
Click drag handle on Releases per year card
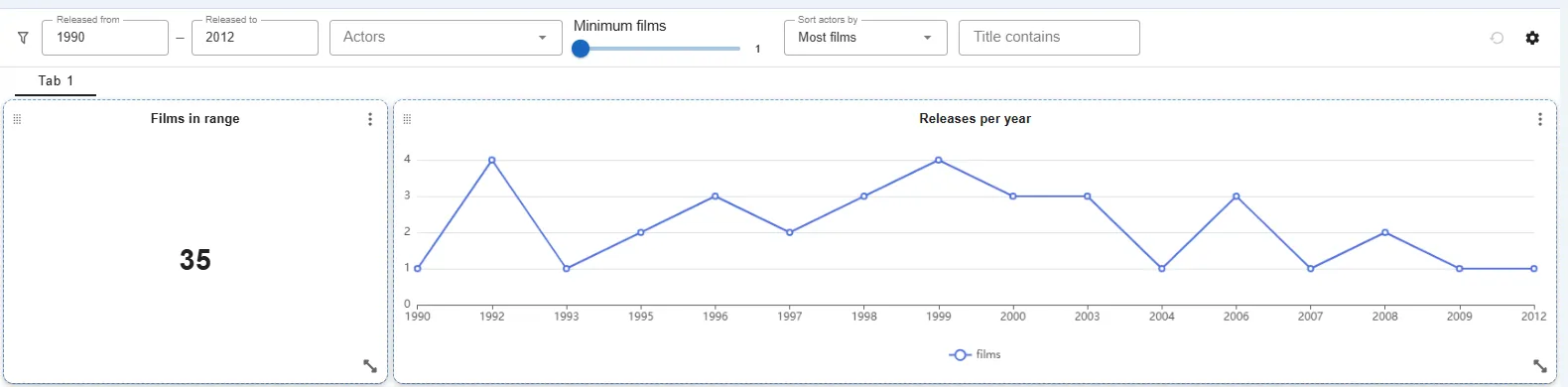pos(407,119)
